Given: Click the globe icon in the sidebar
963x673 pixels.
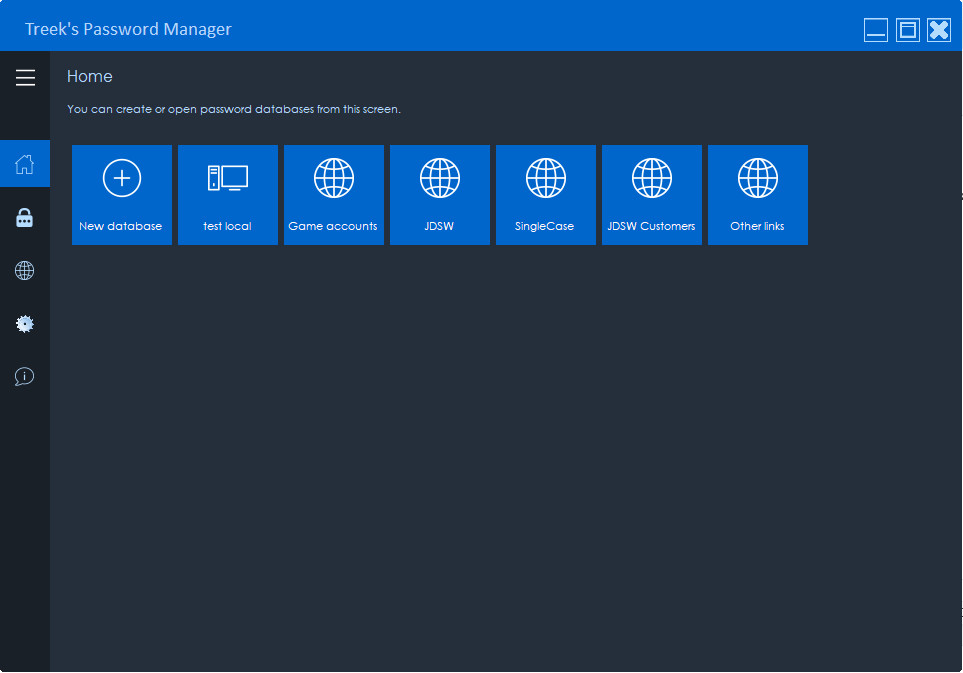Looking at the screenshot, I should click(x=25, y=270).
